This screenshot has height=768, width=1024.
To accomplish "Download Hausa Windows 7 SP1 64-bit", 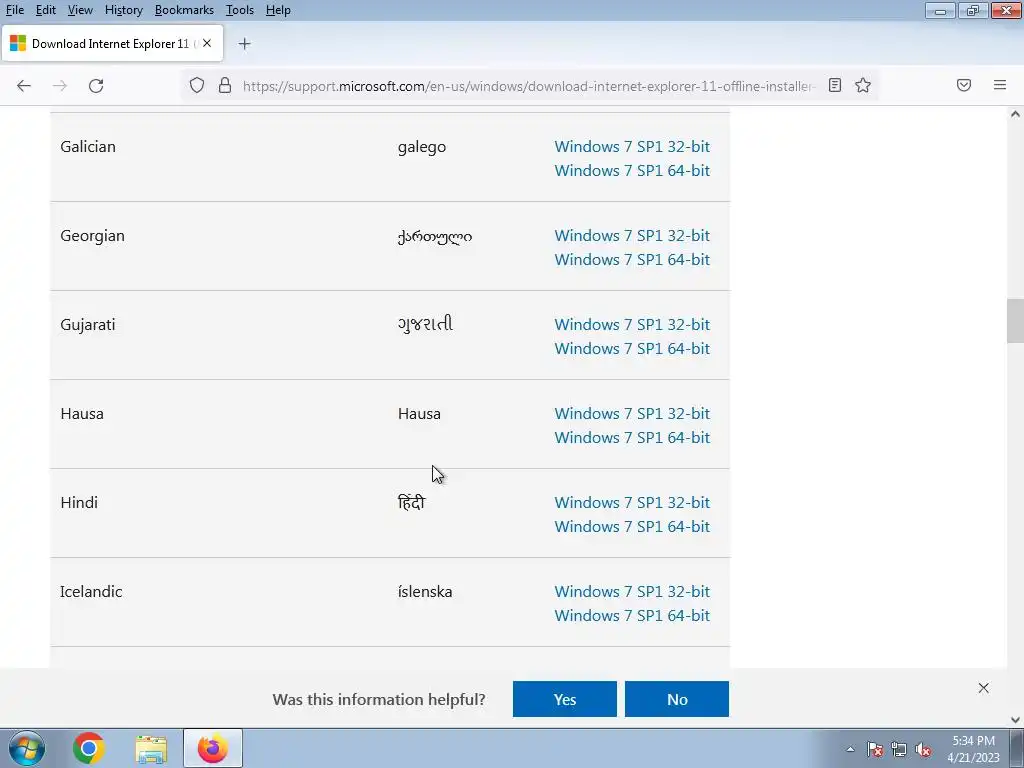I will tap(632, 438).
